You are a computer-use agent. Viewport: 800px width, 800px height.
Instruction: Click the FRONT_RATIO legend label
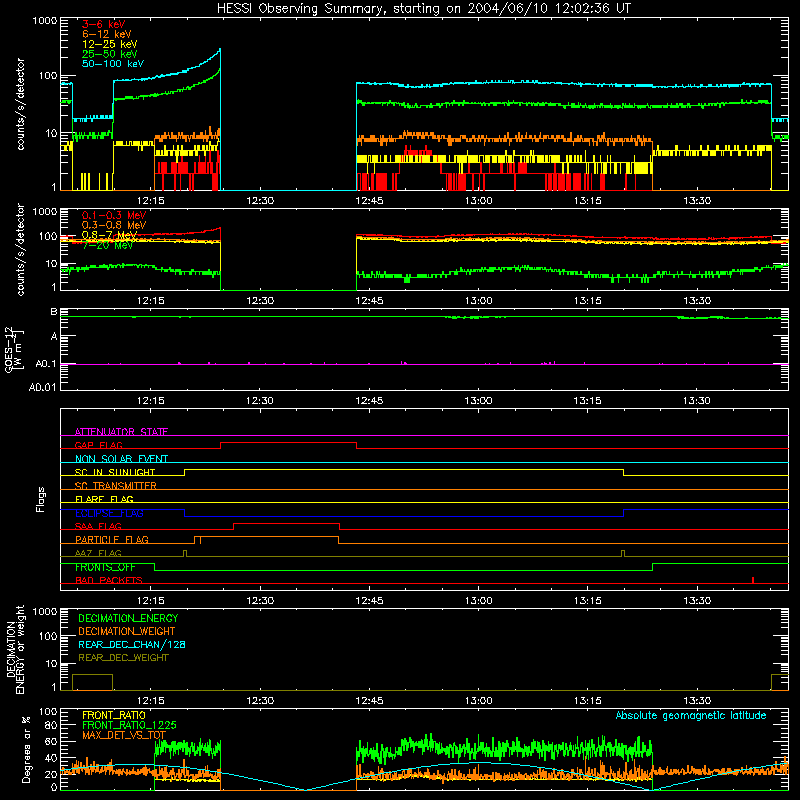(x=114, y=715)
